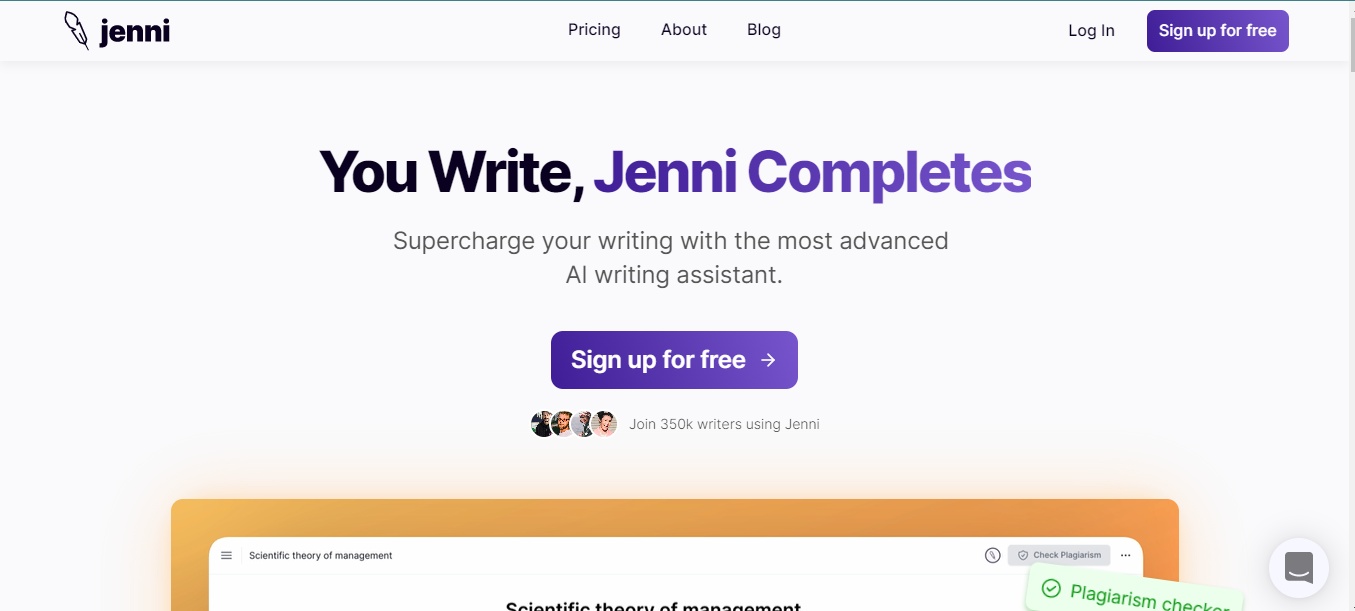Click the Join 350k writers text
Viewport: 1355px width, 611px height.
(x=724, y=424)
